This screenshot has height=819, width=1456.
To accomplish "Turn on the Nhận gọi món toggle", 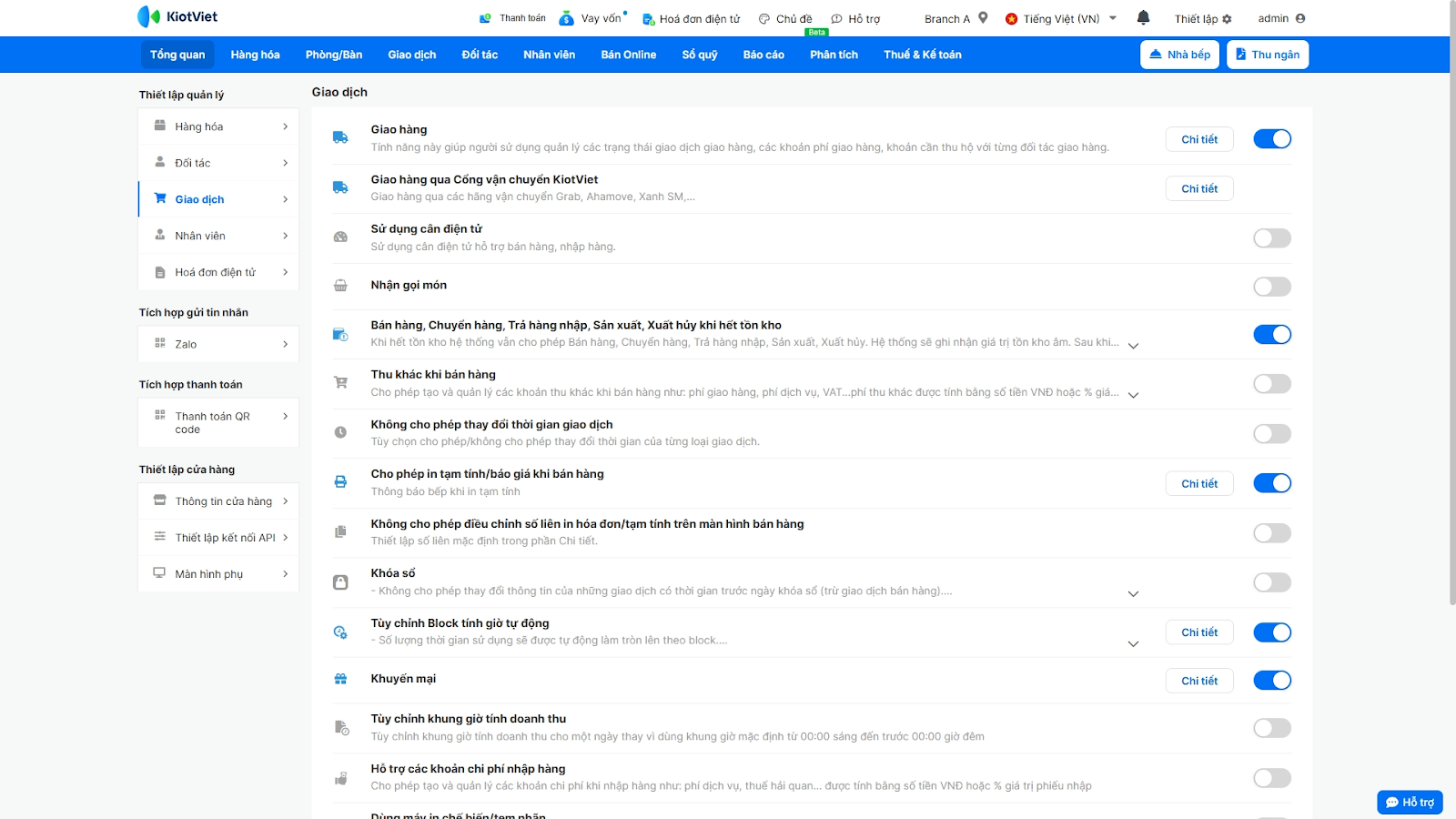I will (1271, 287).
